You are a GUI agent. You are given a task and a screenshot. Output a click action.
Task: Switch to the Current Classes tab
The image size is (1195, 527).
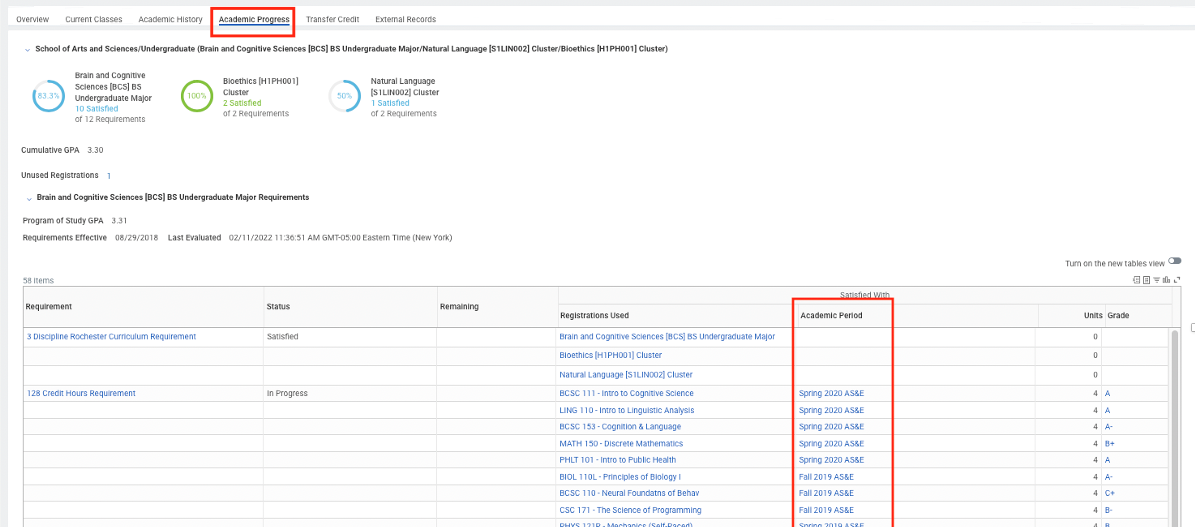pos(94,19)
